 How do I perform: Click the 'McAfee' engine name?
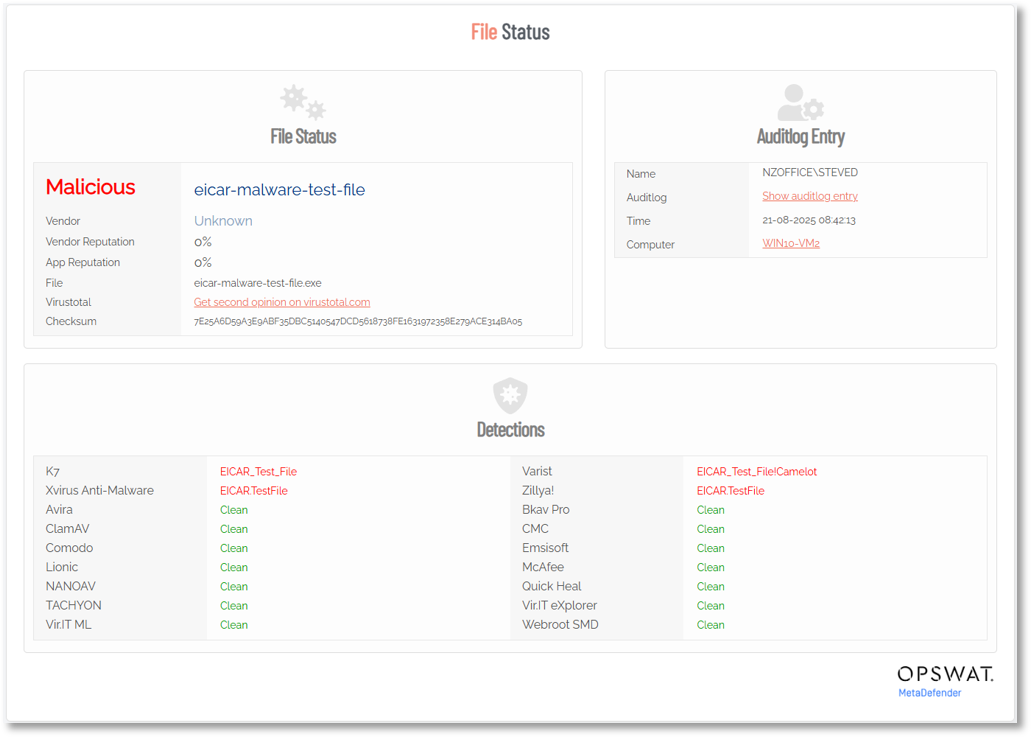click(x=543, y=567)
